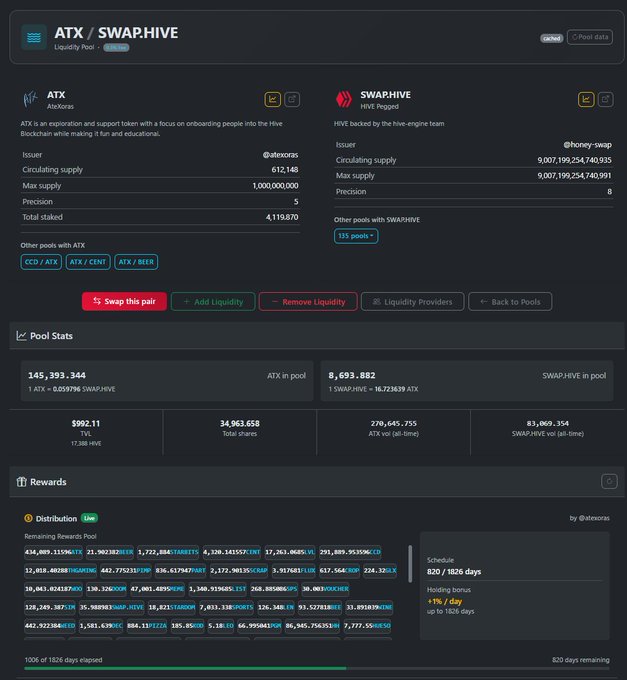Select the 224.32 GLX reward chip
The height and width of the screenshot is (680, 627).
(x=380, y=570)
